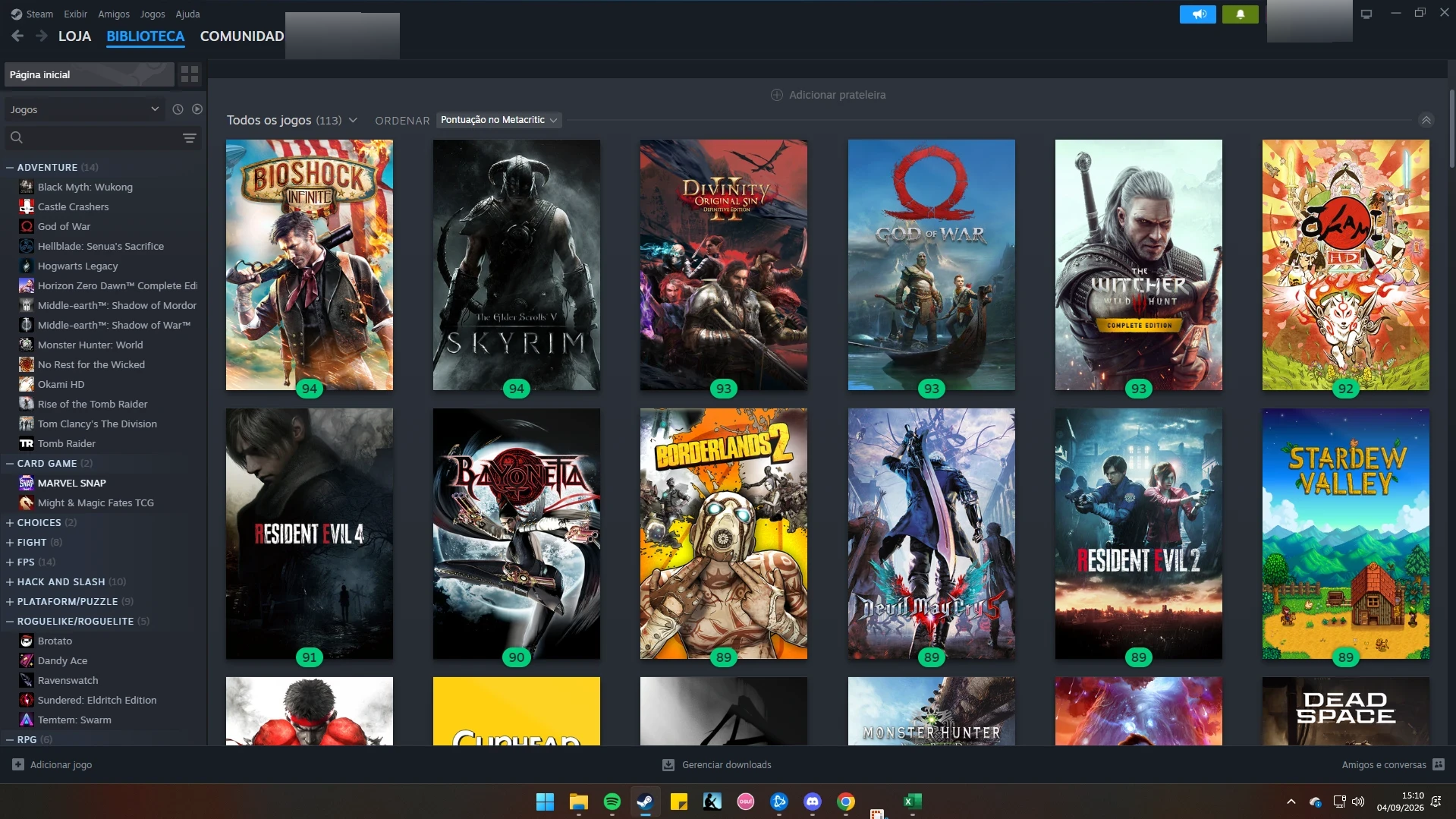Collapse the shelf with chevron icon
The width and height of the screenshot is (1456, 819).
tap(1426, 120)
